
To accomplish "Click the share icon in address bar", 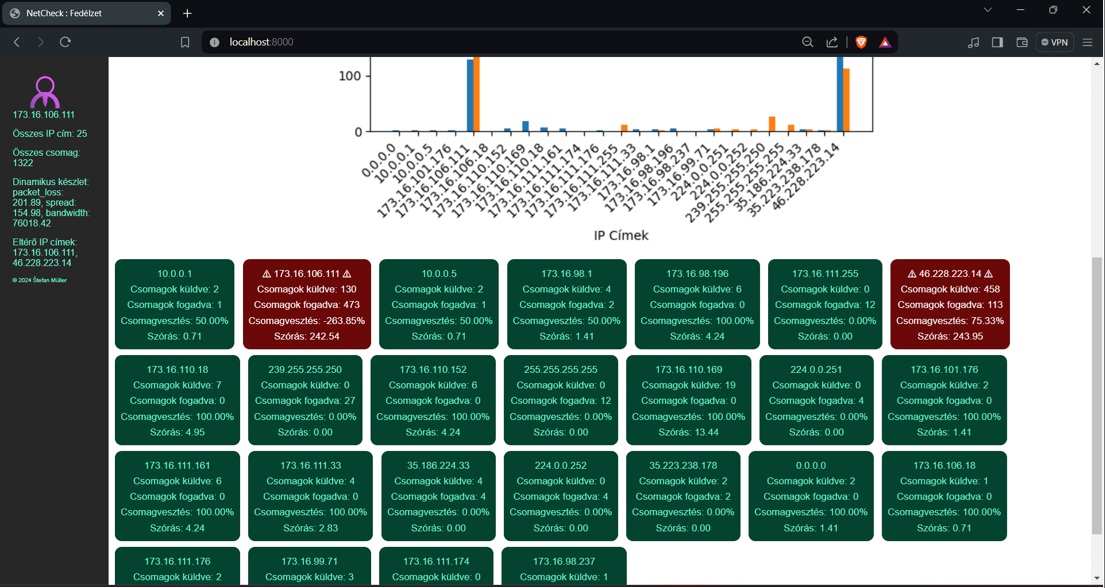I will click(832, 42).
